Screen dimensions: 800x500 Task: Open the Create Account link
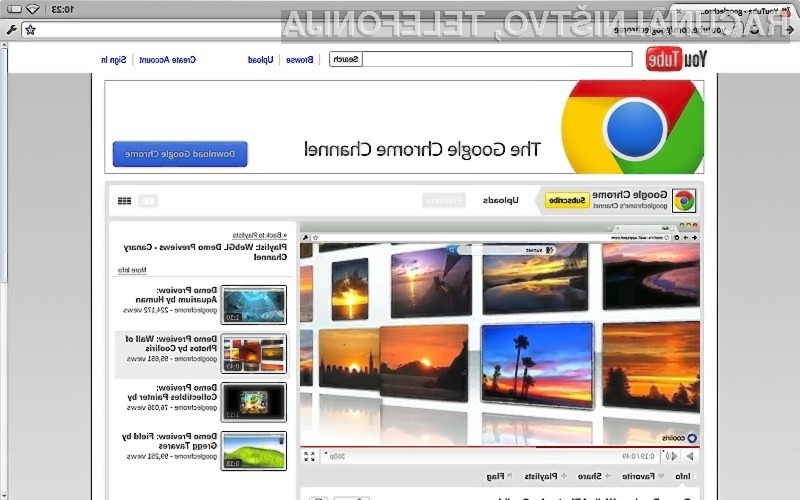click(x=167, y=60)
